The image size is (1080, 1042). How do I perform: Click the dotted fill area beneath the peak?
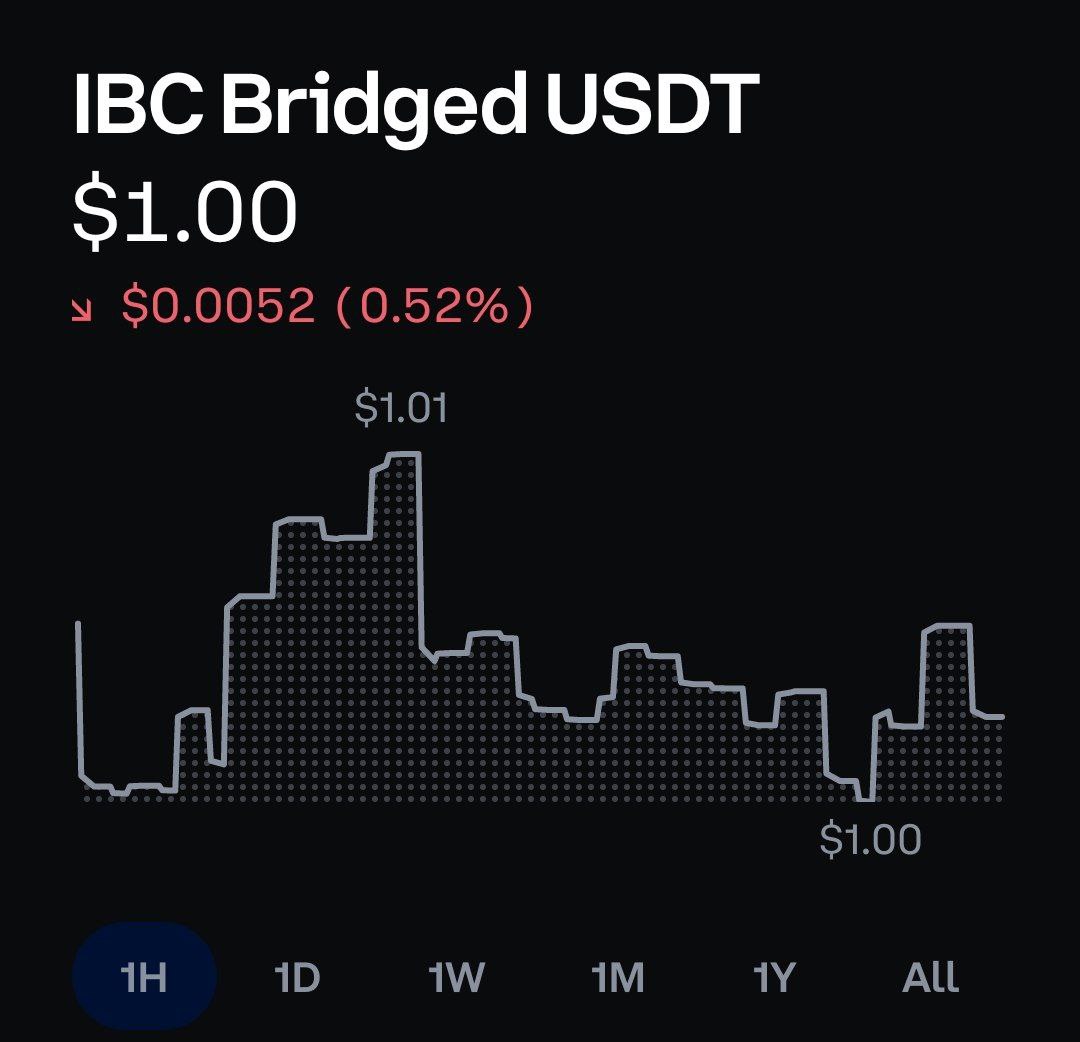(396, 620)
